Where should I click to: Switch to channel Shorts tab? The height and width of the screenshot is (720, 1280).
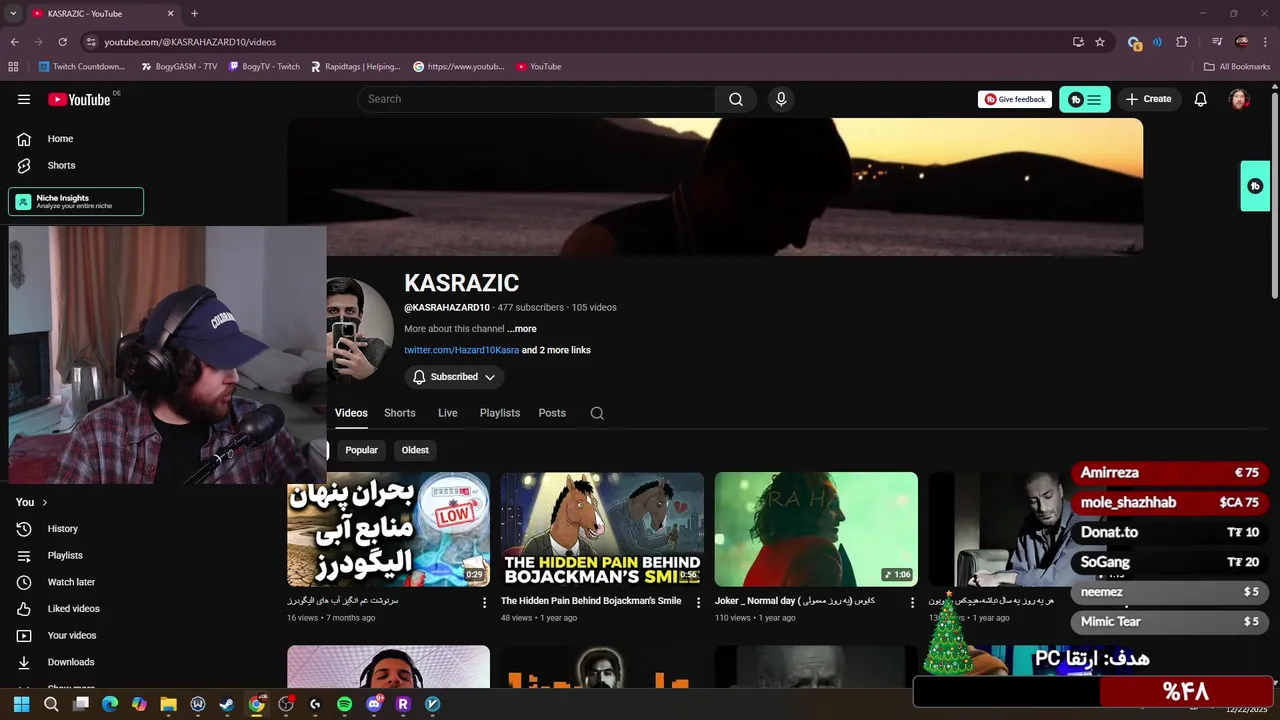click(399, 413)
